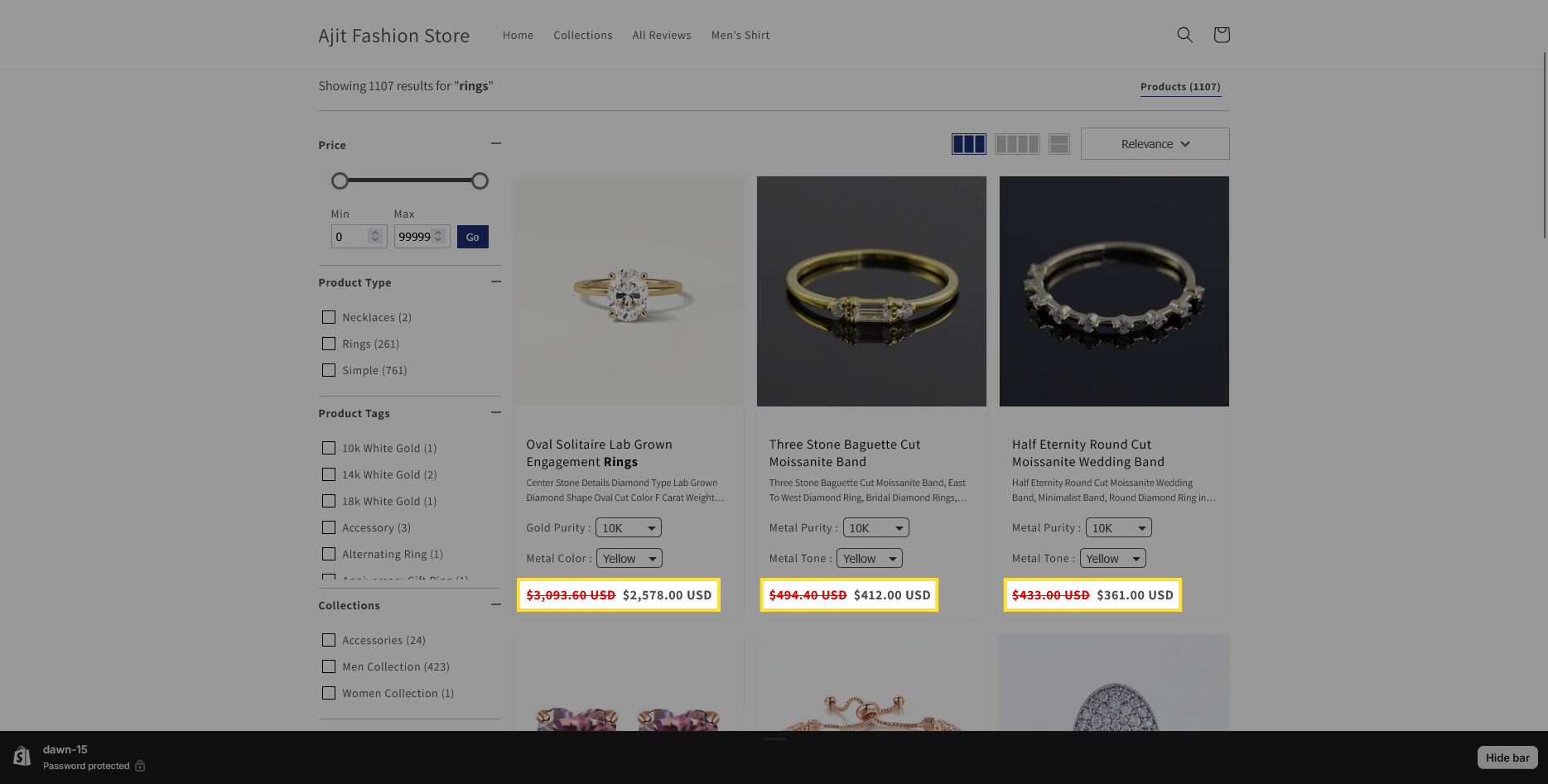The image size is (1548, 784).
Task: Enable the Necklaces (2) filter
Action: 329,317
